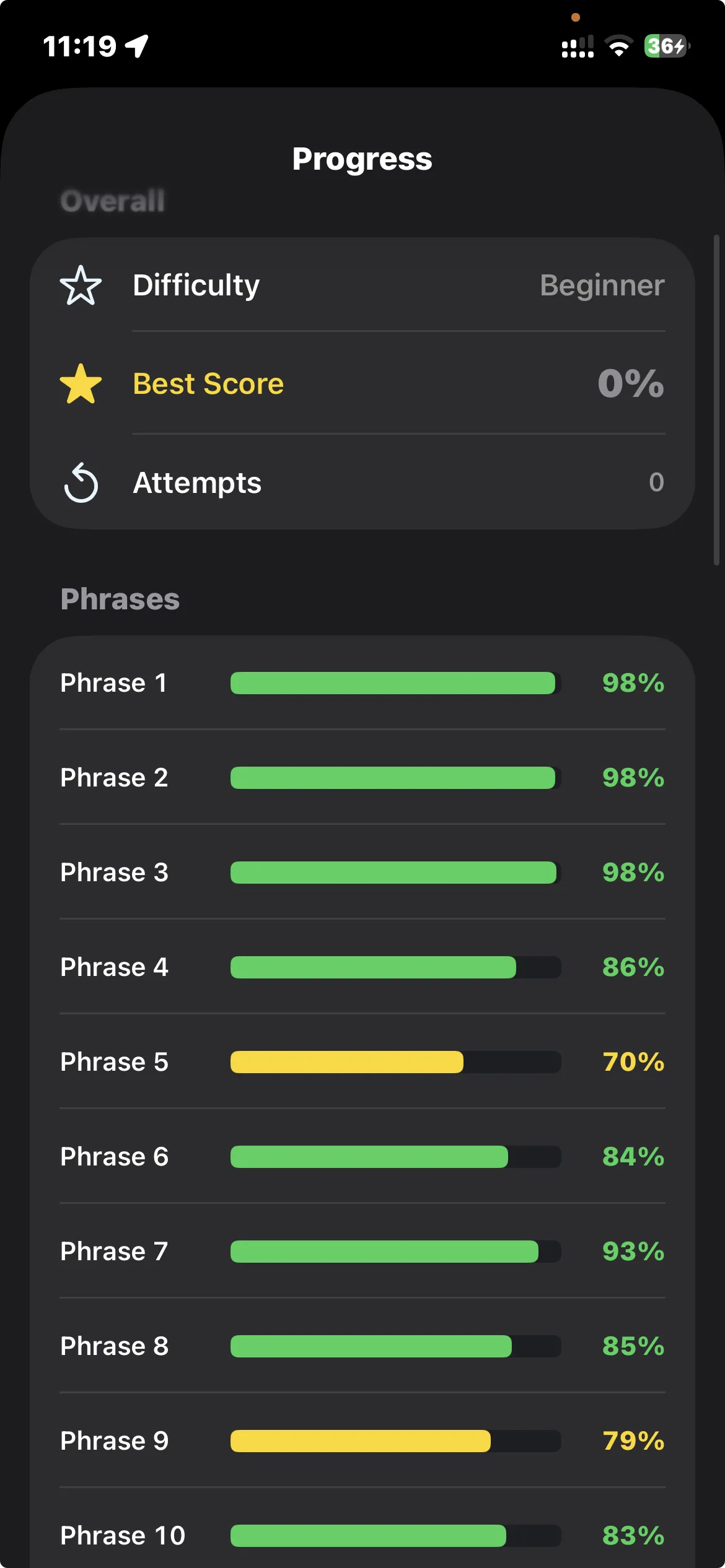Image resolution: width=725 pixels, height=1568 pixels.
Task: Tap the 84% score for Phrase 6
Action: point(633,1157)
